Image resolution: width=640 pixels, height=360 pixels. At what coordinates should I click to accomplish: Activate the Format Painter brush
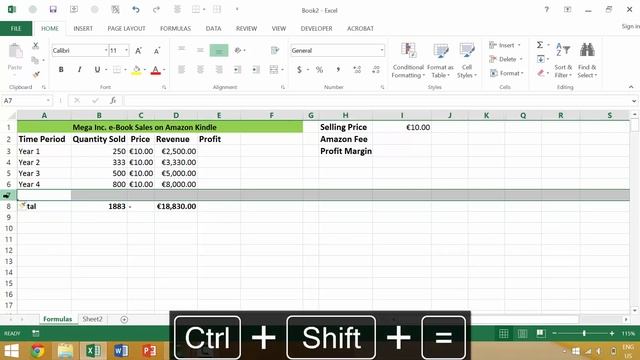click(36, 74)
